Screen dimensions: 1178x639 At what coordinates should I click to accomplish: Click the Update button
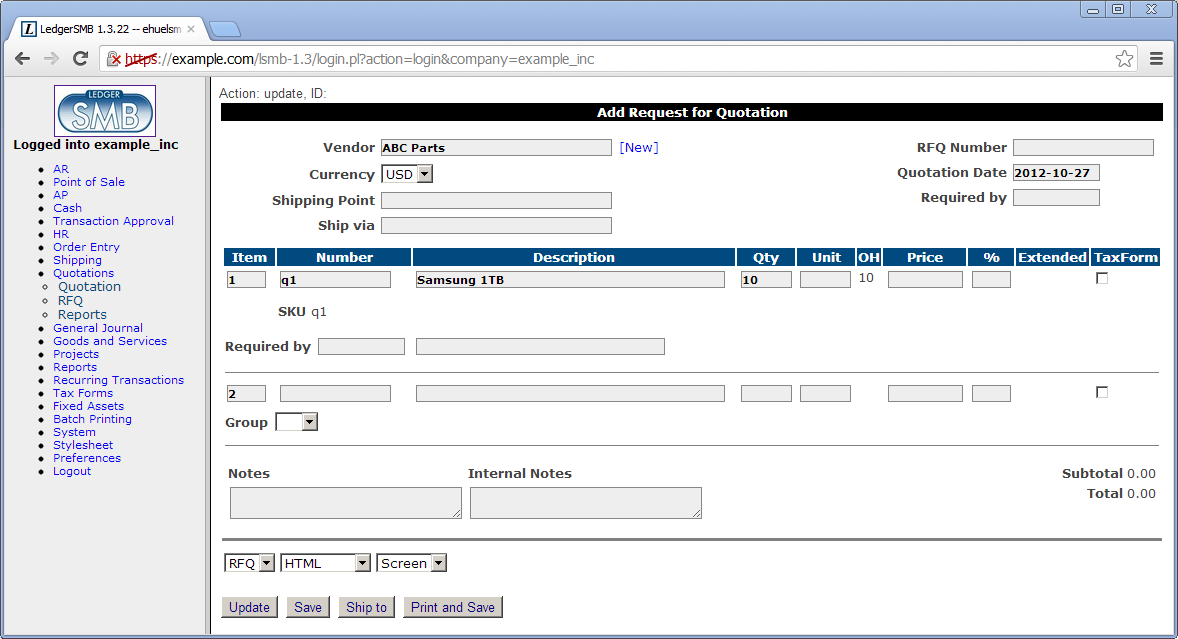pos(249,607)
